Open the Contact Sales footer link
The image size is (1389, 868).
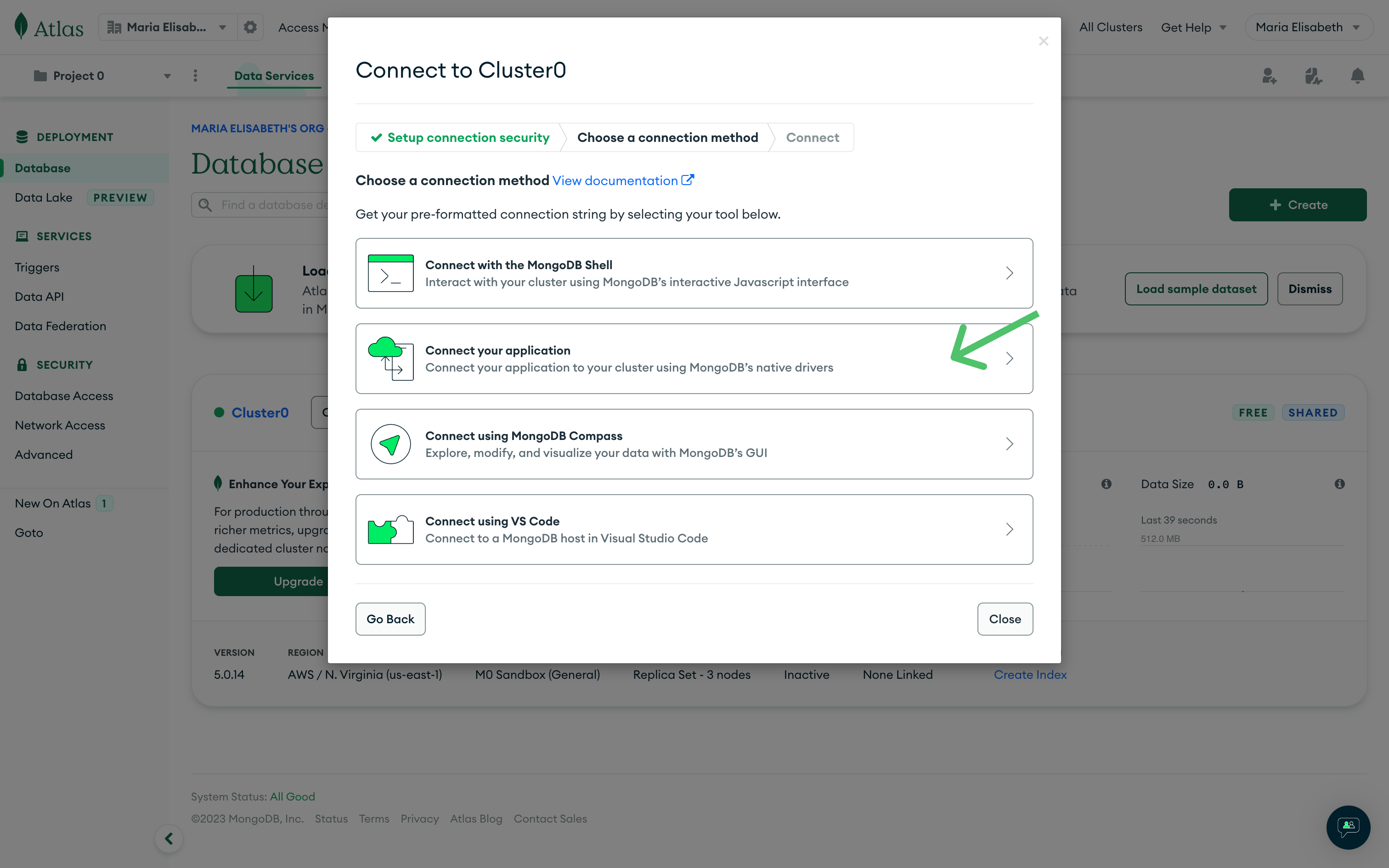coord(550,818)
